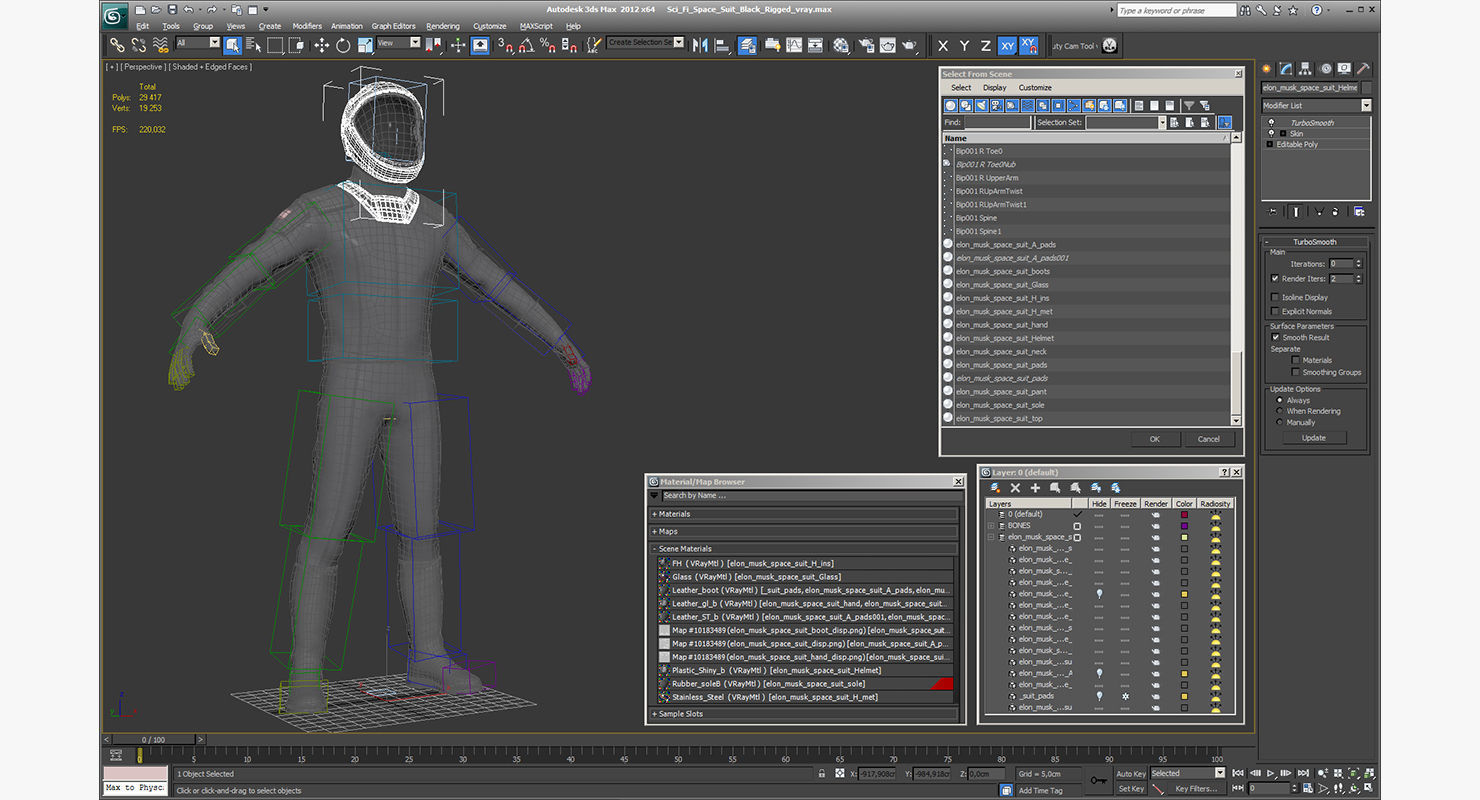Choose the Select and Rotate tool

pos(343,45)
